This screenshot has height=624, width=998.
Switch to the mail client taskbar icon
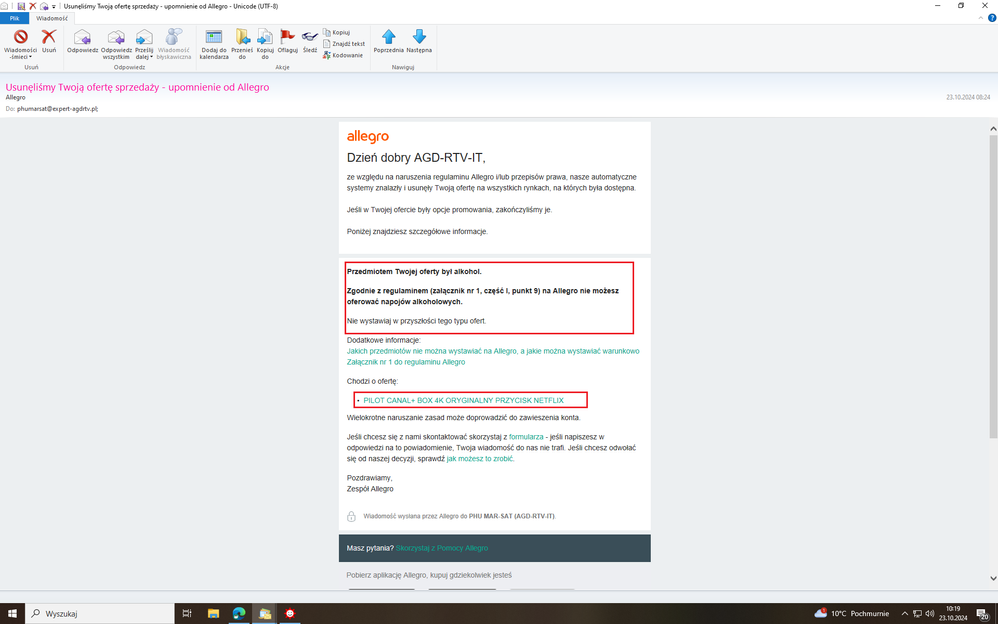[x=264, y=613]
